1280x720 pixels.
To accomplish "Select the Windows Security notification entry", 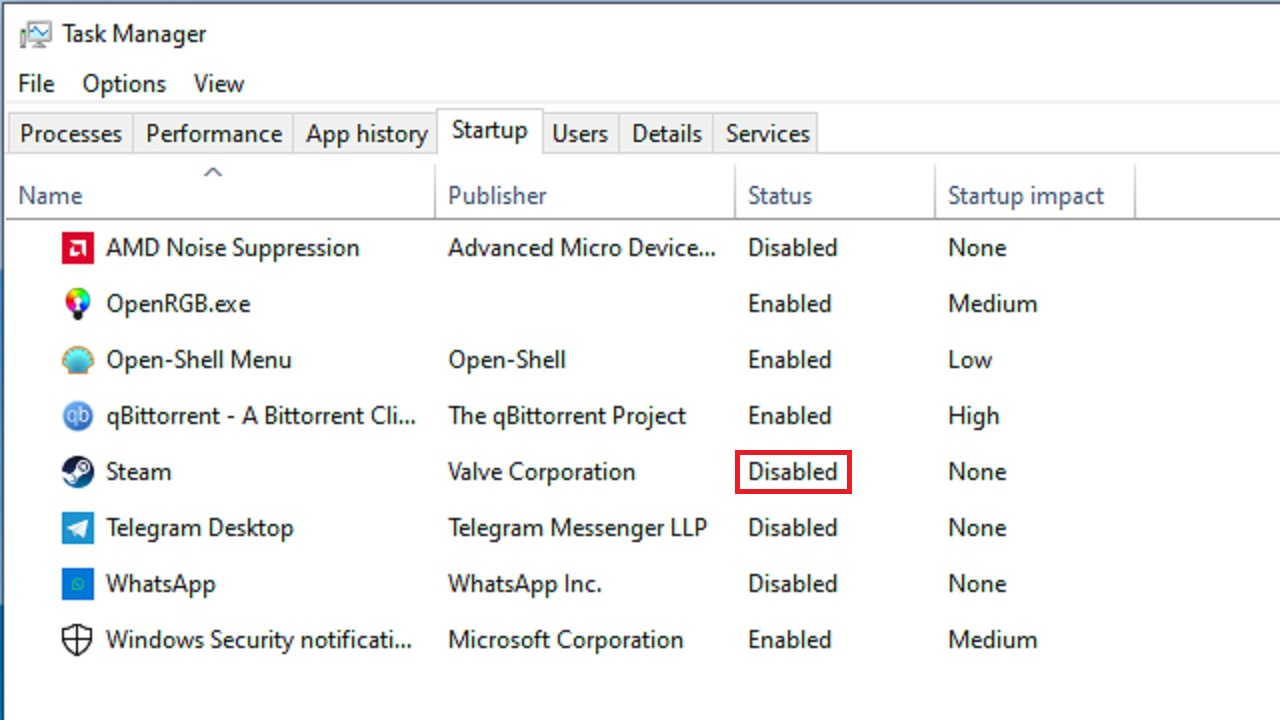I will coord(259,640).
